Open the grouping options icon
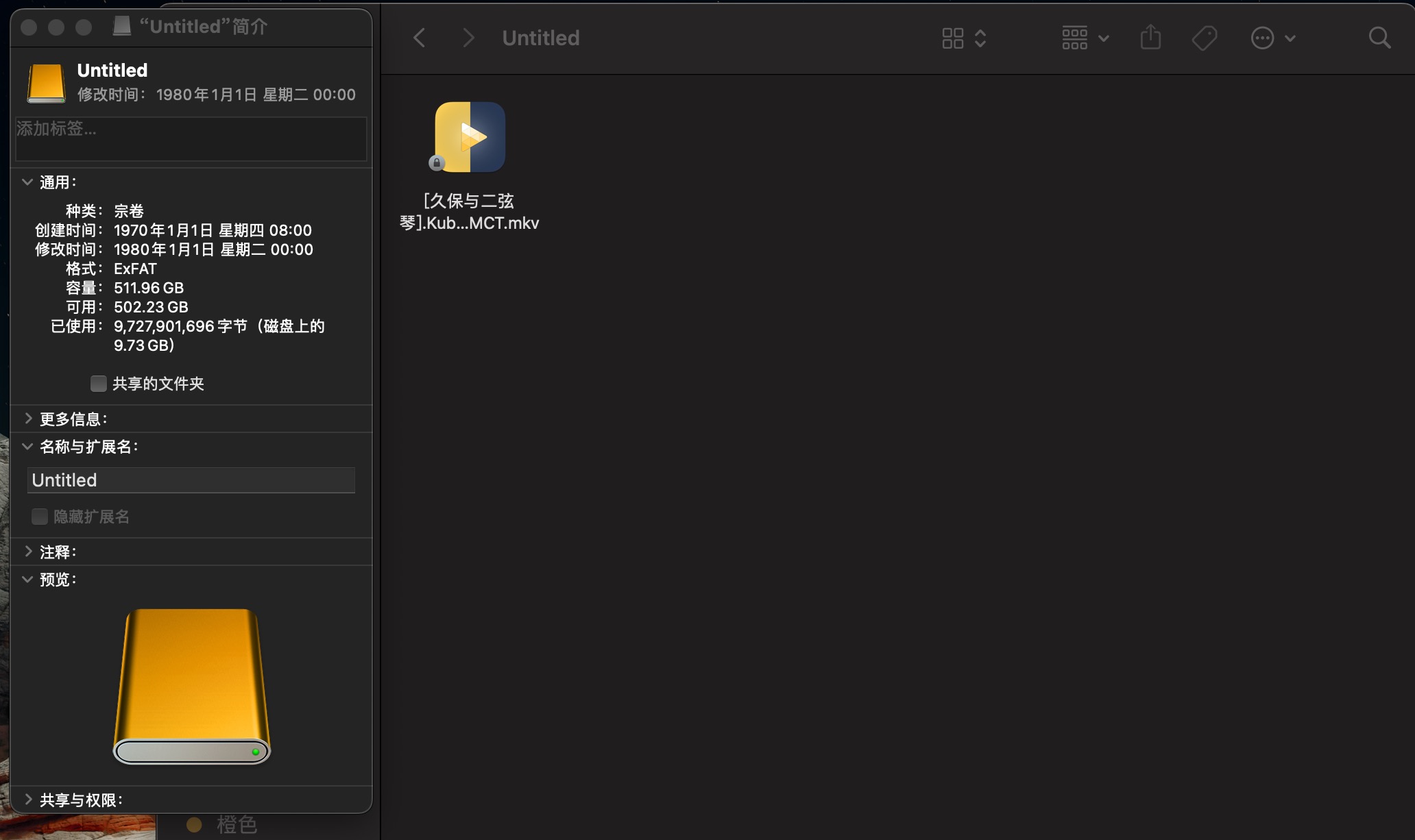Image resolution: width=1415 pixels, height=840 pixels. click(1075, 38)
